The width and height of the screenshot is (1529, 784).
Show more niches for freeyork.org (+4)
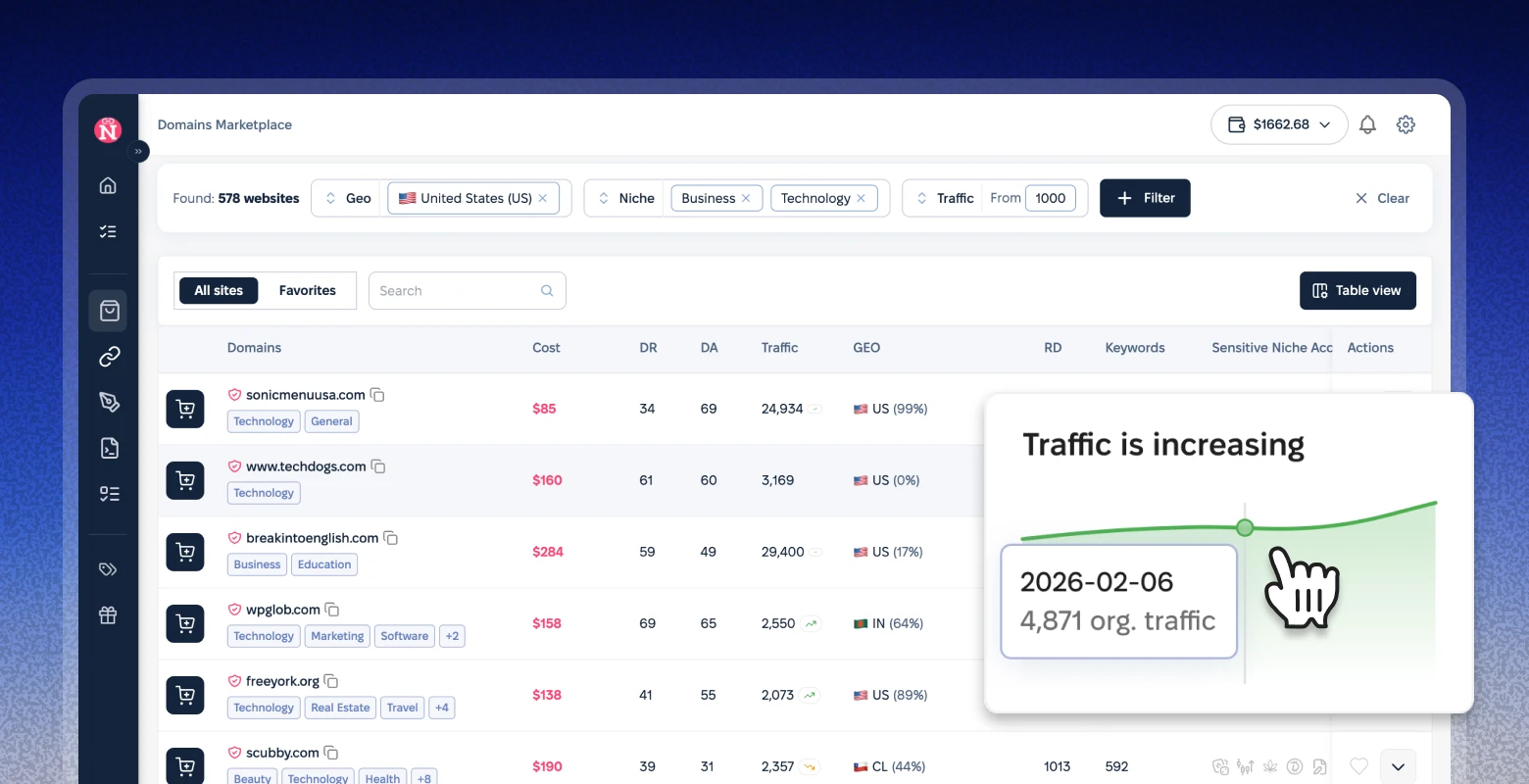pos(442,708)
